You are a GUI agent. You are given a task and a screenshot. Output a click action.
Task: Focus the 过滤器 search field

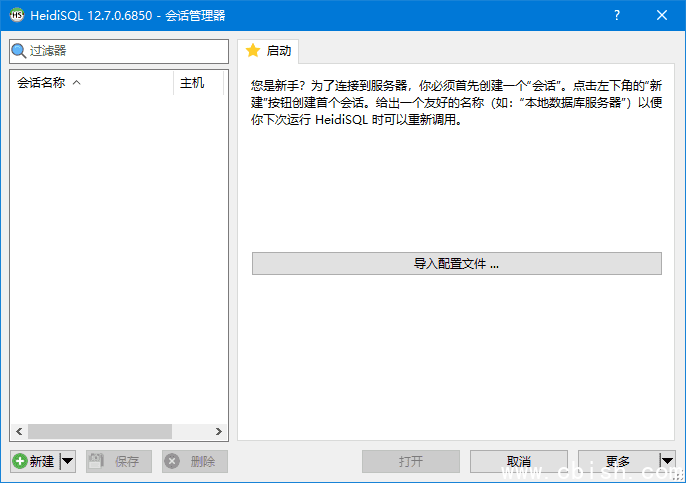127,50
